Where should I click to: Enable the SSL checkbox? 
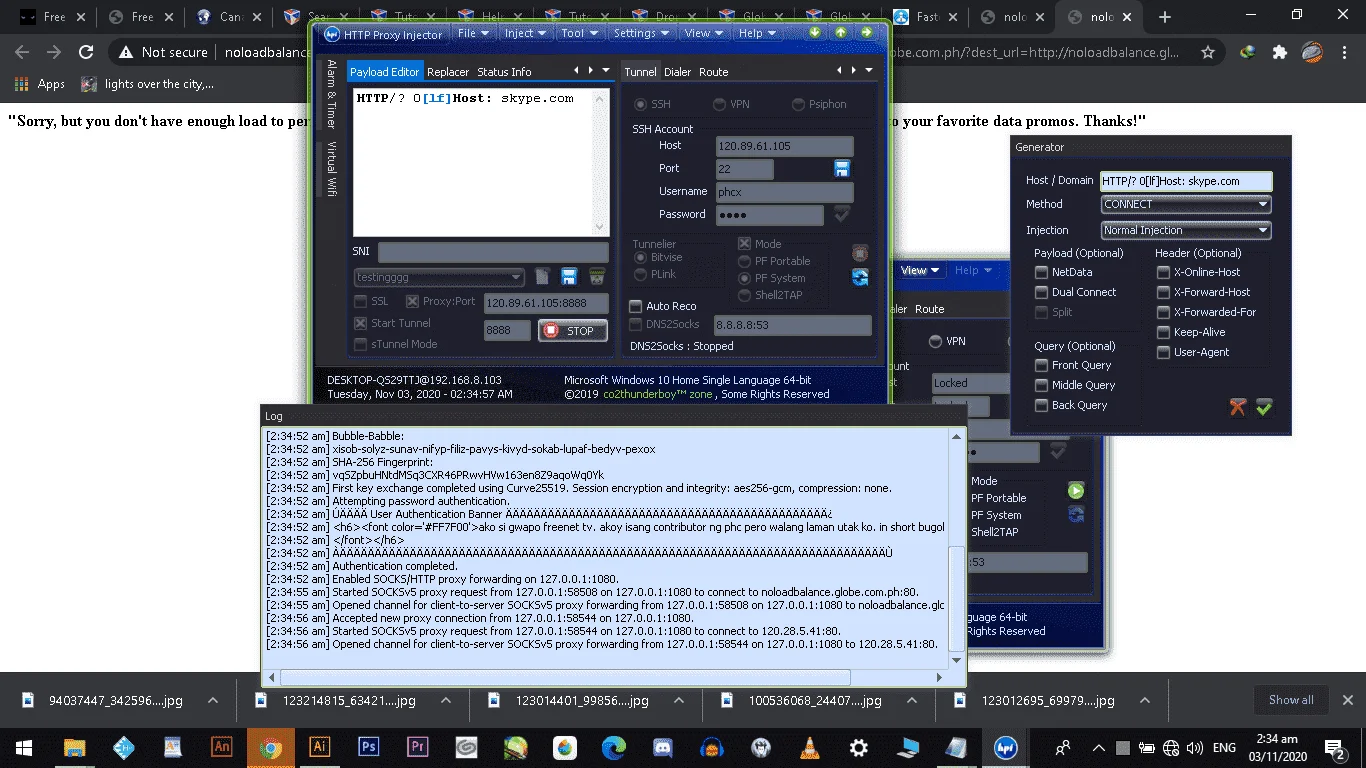tap(361, 302)
